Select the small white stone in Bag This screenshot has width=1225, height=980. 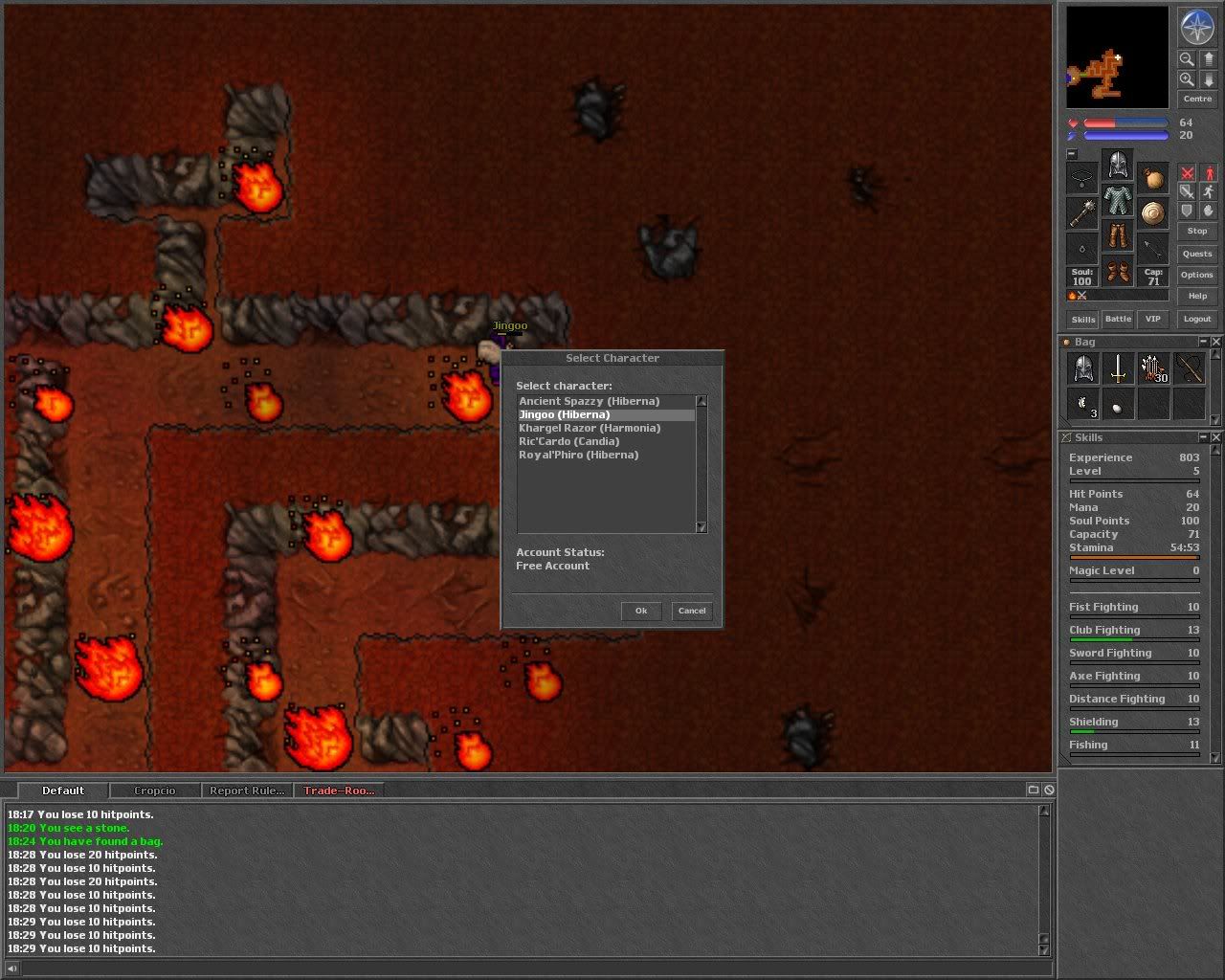[1118, 404]
